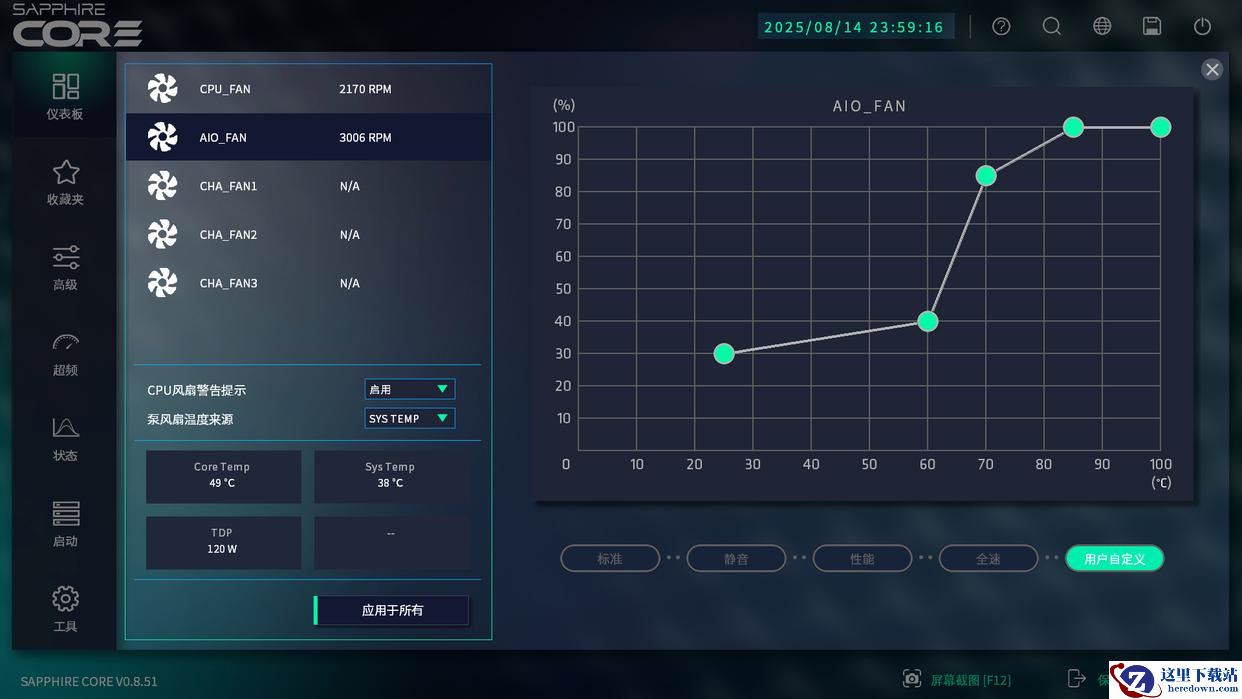Click the 屏幕截图 camera icon
Image resolution: width=1242 pixels, height=699 pixels.
point(911,679)
